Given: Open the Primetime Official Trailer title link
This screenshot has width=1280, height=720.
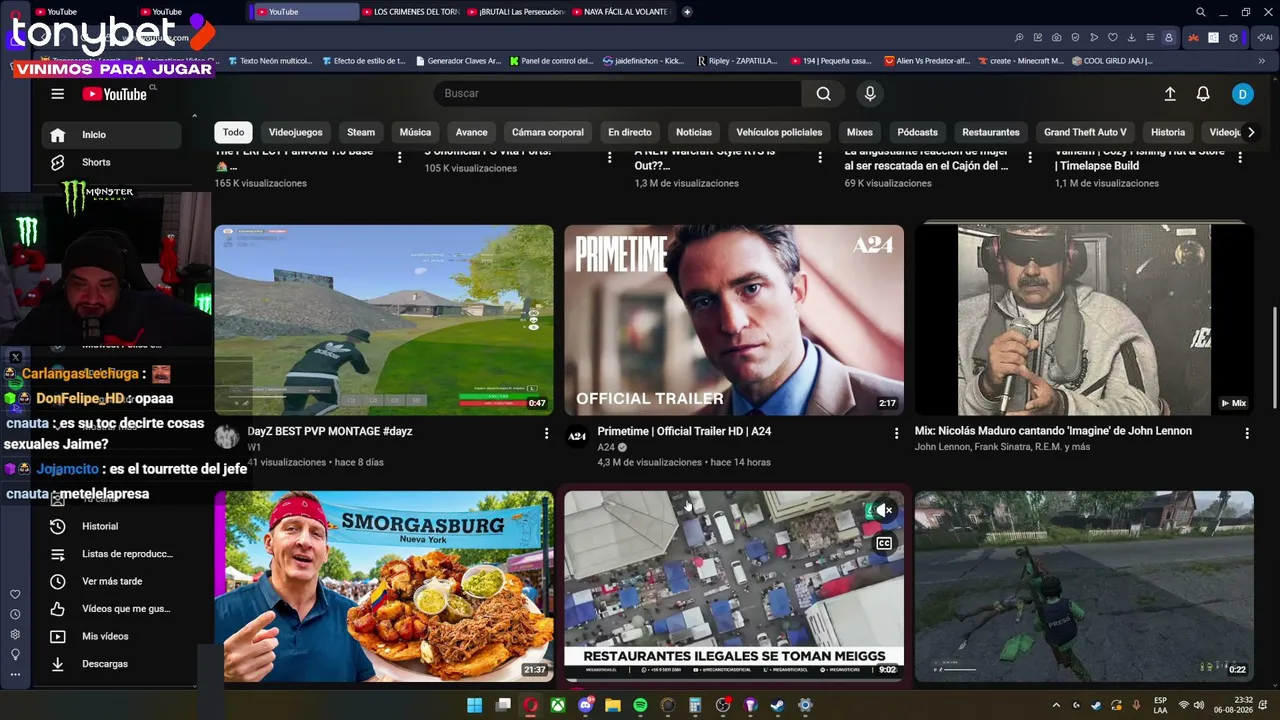Looking at the screenshot, I should pyautogui.click(x=684, y=431).
